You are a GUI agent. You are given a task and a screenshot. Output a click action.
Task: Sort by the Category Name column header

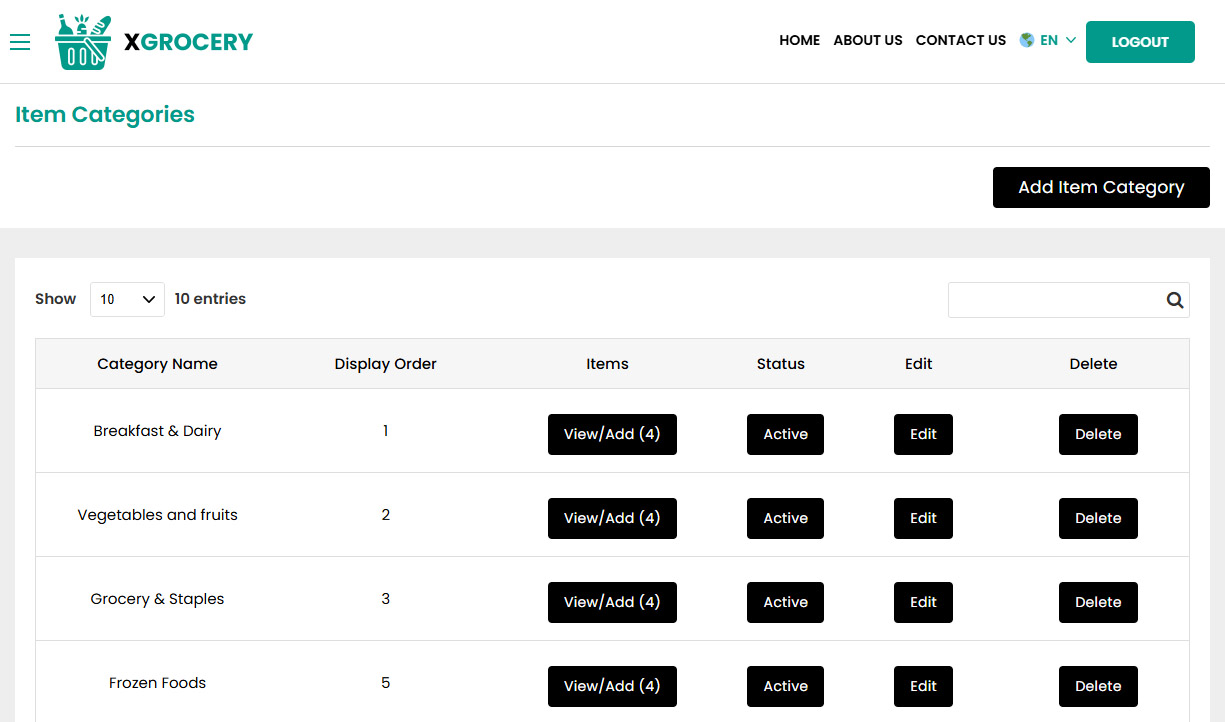pos(157,364)
